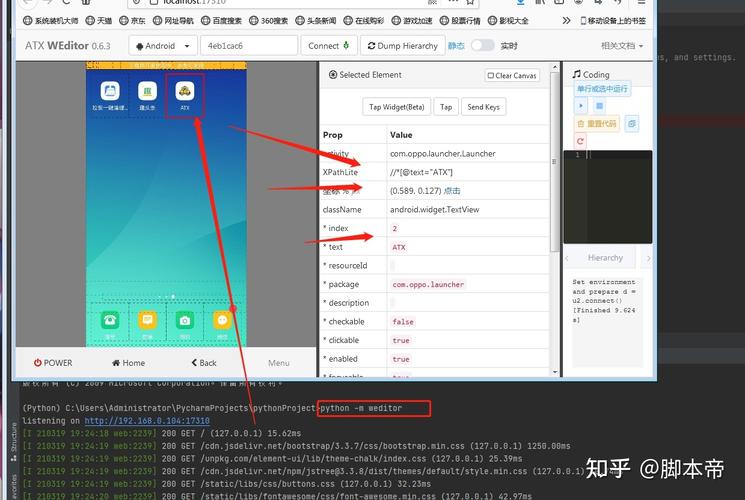Screen dimensions: 745x500
Task: Open the http://192.168.0.104:17310 link in terminal
Action: pyautogui.click(x=147, y=421)
